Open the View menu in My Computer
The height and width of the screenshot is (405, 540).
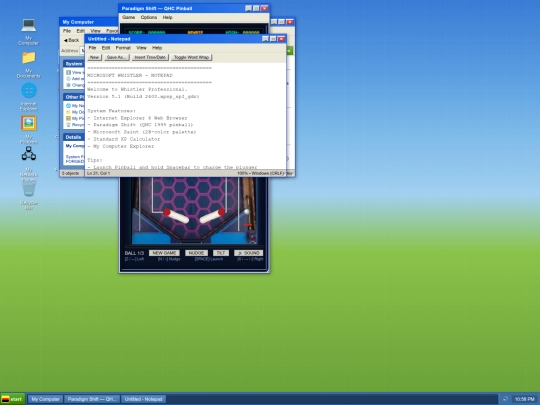pyautogui.click(x=95, y=31)
